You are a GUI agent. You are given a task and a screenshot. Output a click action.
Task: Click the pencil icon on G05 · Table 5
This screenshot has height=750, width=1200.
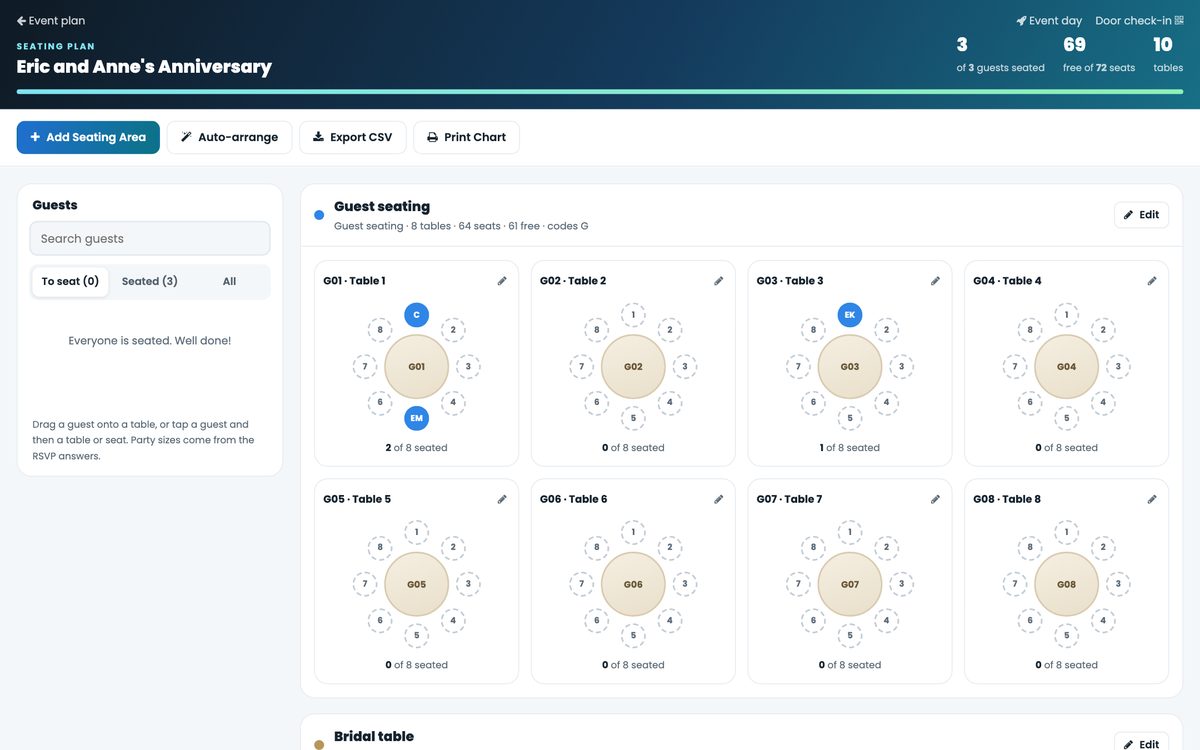[x=502, y=499]
